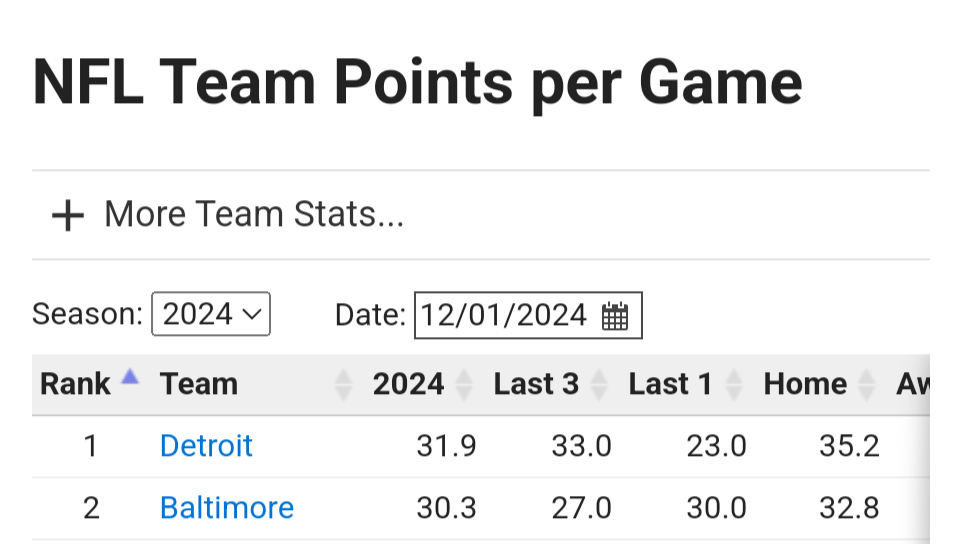Open the Baltimore team link
Screen dimensions: 960x544
click(227, 508)
